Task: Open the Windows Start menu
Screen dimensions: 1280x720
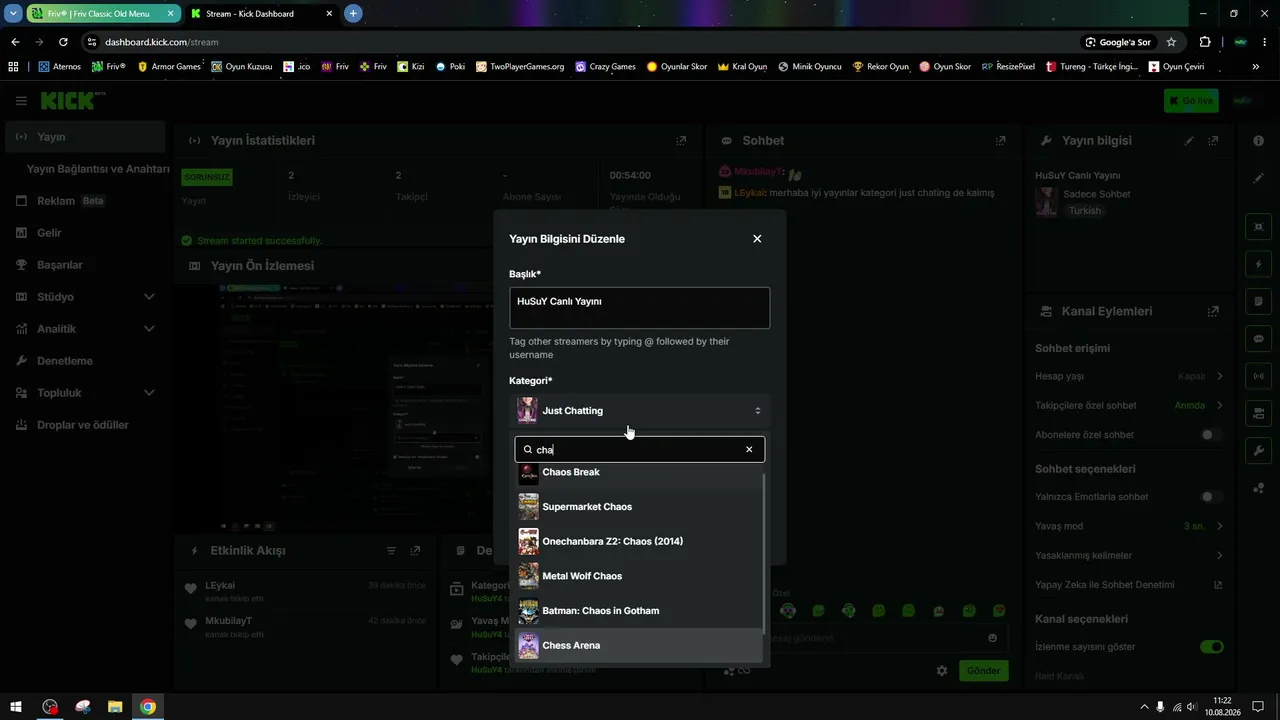Action: click(16, 707)
